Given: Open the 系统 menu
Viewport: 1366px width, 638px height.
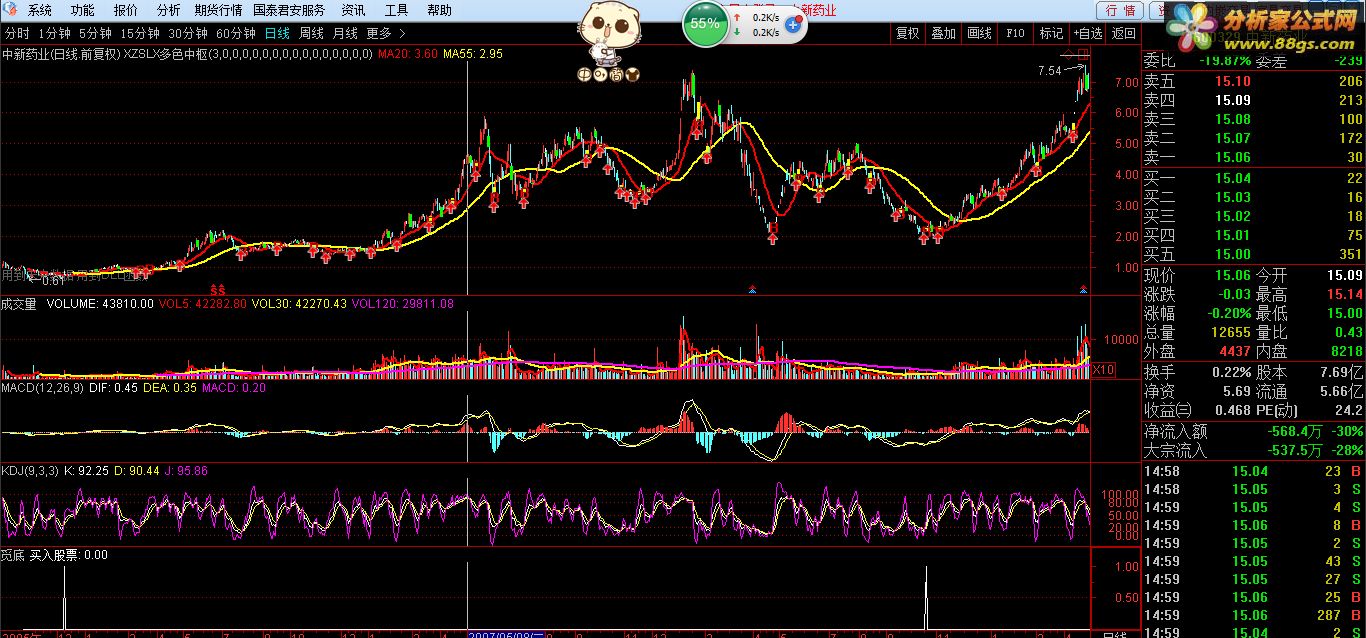Looking at the screenshot, I should pos(40,10).
